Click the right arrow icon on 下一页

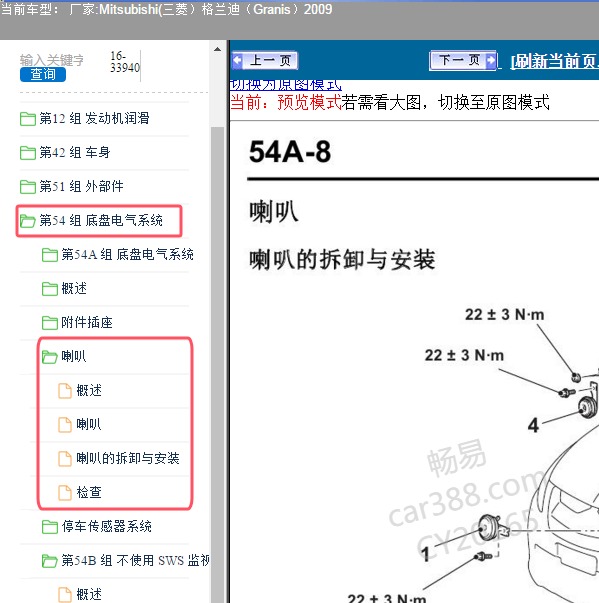pos(491,60)
